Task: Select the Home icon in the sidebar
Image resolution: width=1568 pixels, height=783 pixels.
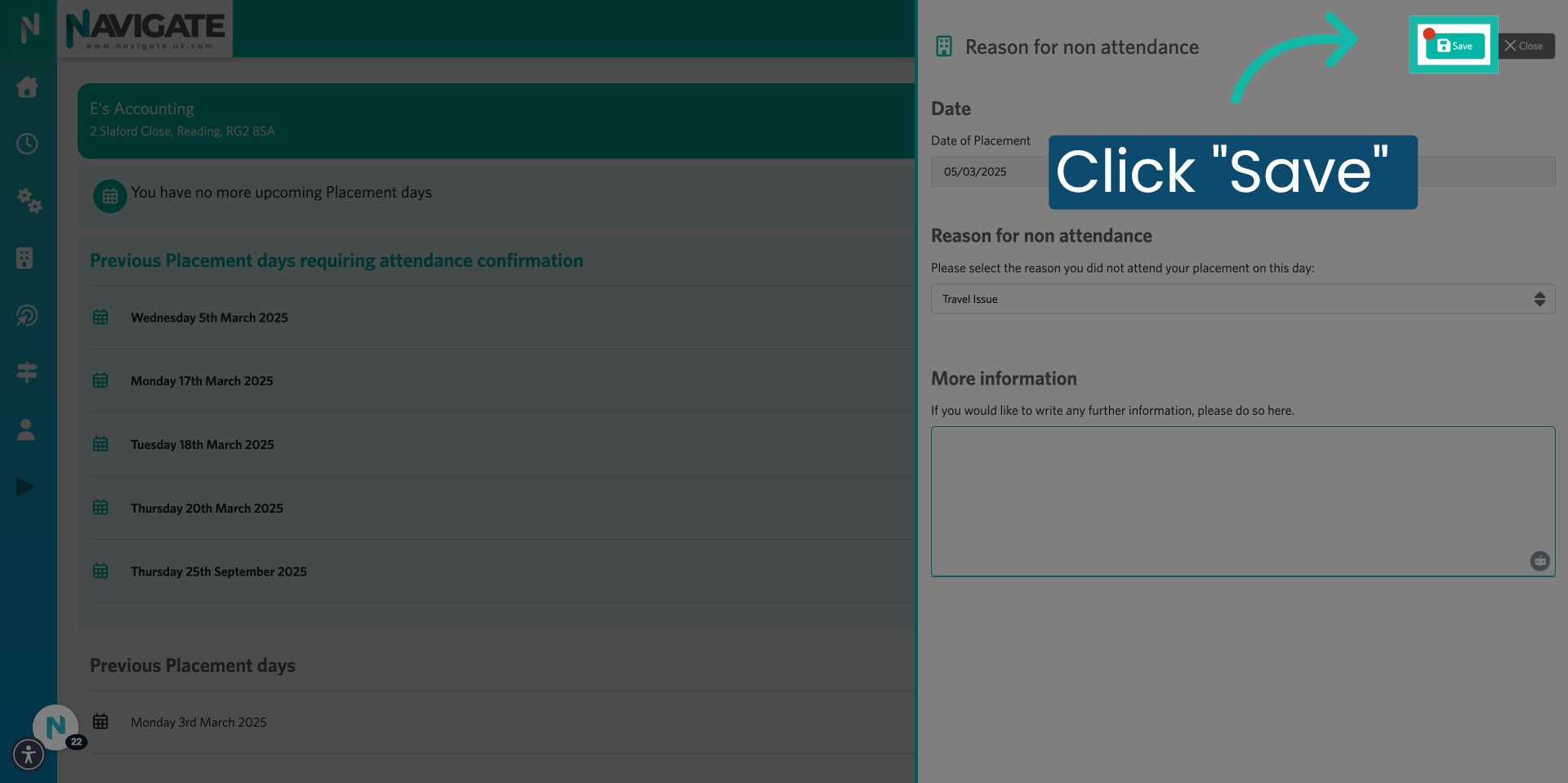Action: (27, 87)
